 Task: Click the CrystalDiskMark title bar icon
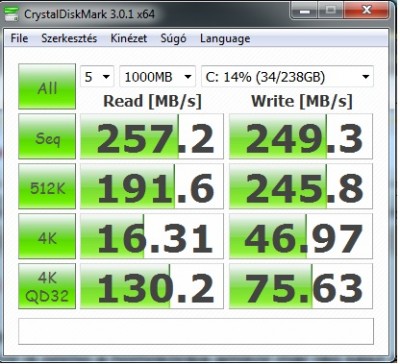click(x=12, y=13)
